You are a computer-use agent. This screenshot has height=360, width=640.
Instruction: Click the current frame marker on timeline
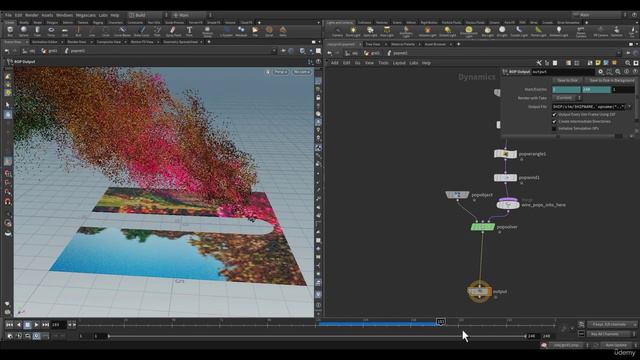tap(440, 322)
